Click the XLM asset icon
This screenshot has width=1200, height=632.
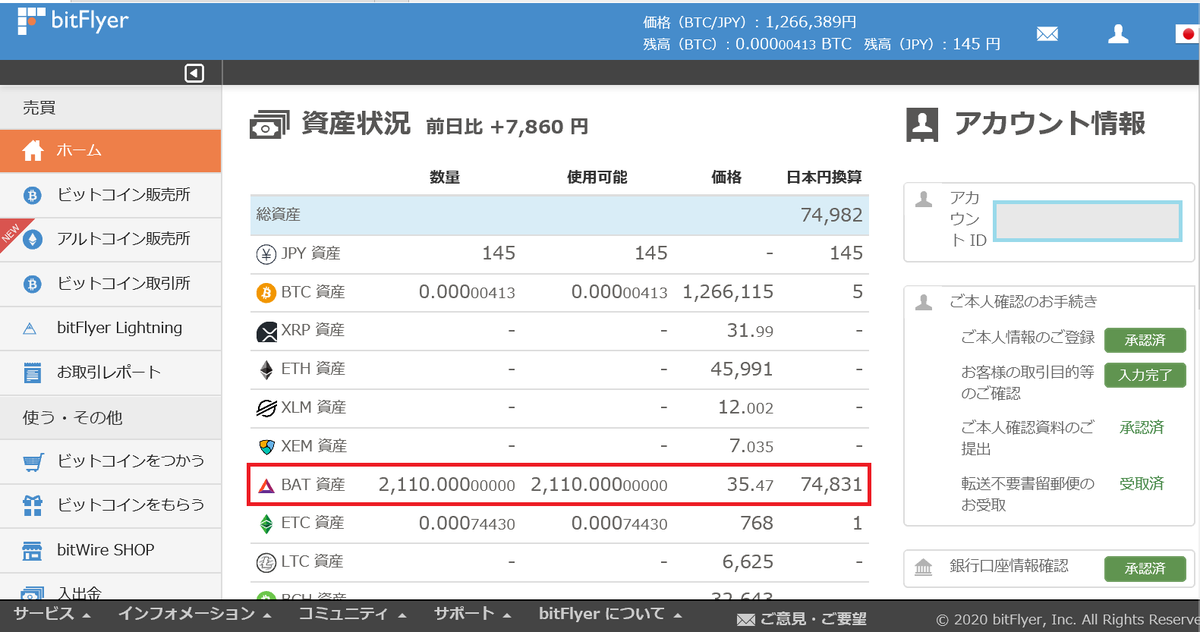tap(266, 408)
